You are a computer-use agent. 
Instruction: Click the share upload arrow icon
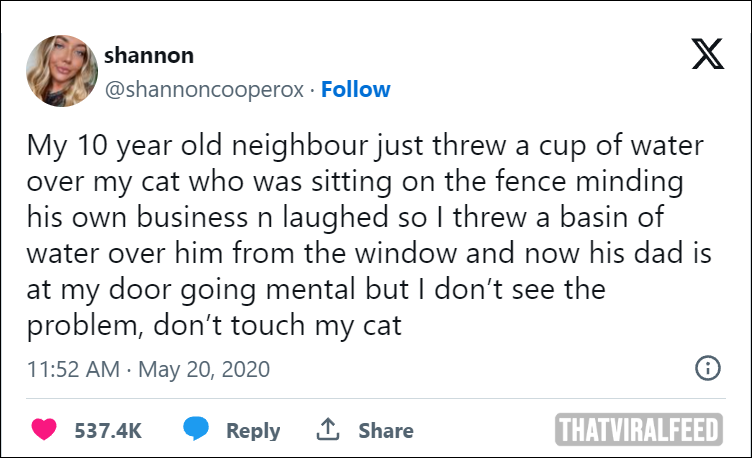coord(328,429)
